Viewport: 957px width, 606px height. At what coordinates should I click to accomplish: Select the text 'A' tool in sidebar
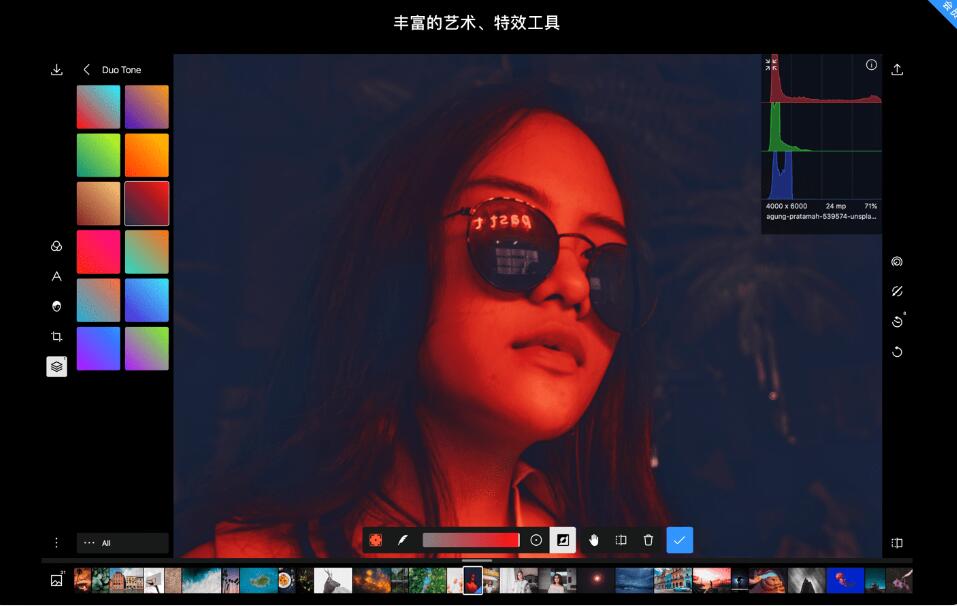pos(56,276)
